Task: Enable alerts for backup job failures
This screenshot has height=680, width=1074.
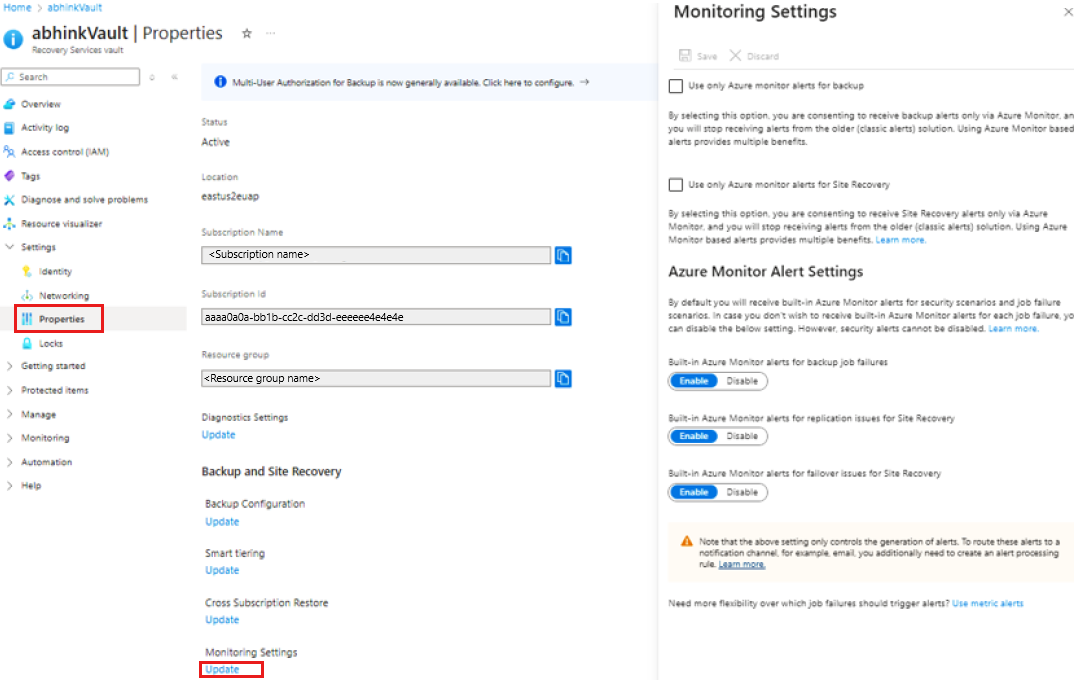Action: coord(694,381)
